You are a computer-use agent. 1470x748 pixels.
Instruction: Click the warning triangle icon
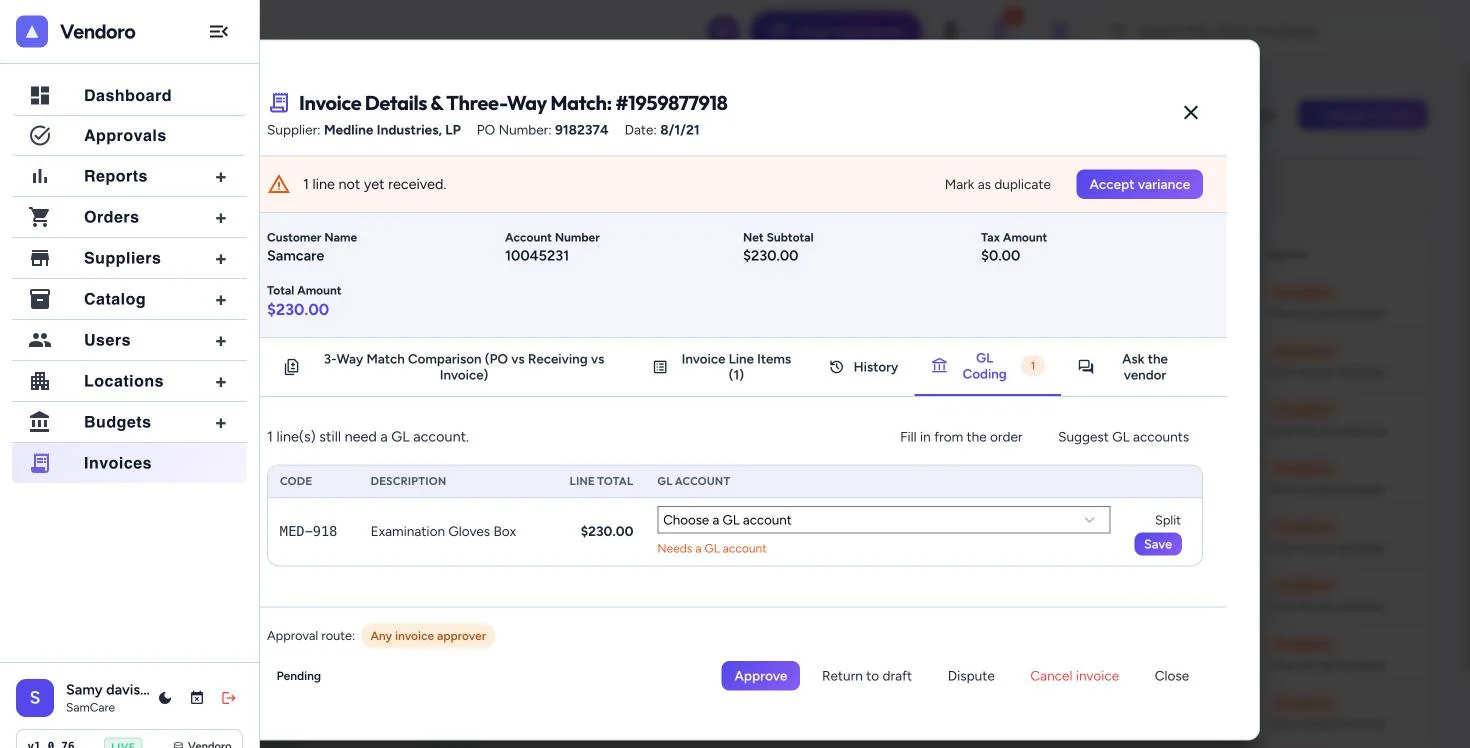279,184
